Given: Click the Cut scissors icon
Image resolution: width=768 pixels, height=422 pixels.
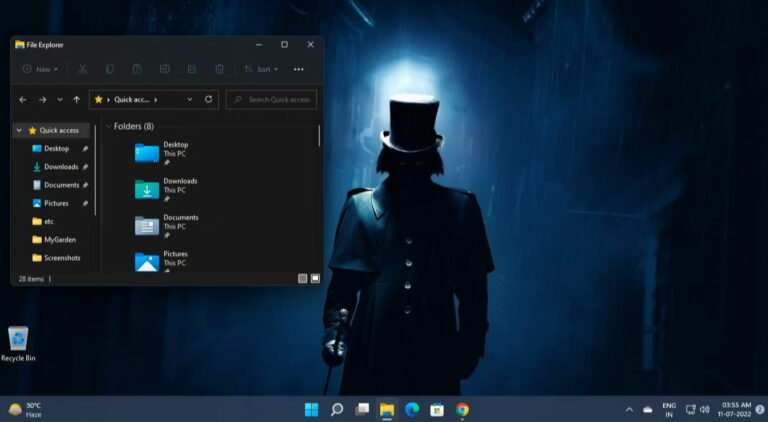Looking at the screenshot, I should [x=83, y=70].
